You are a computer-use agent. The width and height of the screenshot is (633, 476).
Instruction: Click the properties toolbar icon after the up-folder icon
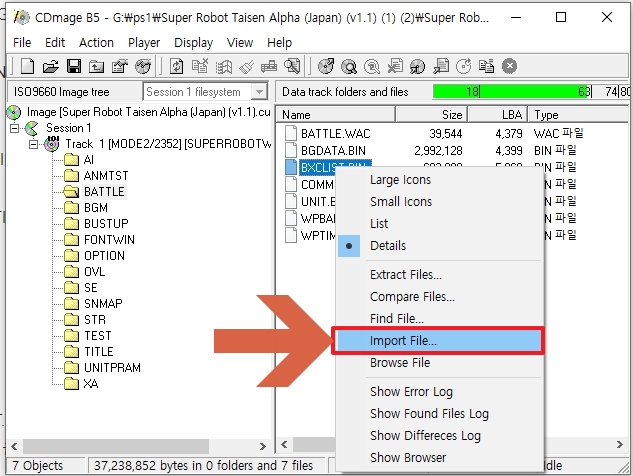tap(119, 66)
